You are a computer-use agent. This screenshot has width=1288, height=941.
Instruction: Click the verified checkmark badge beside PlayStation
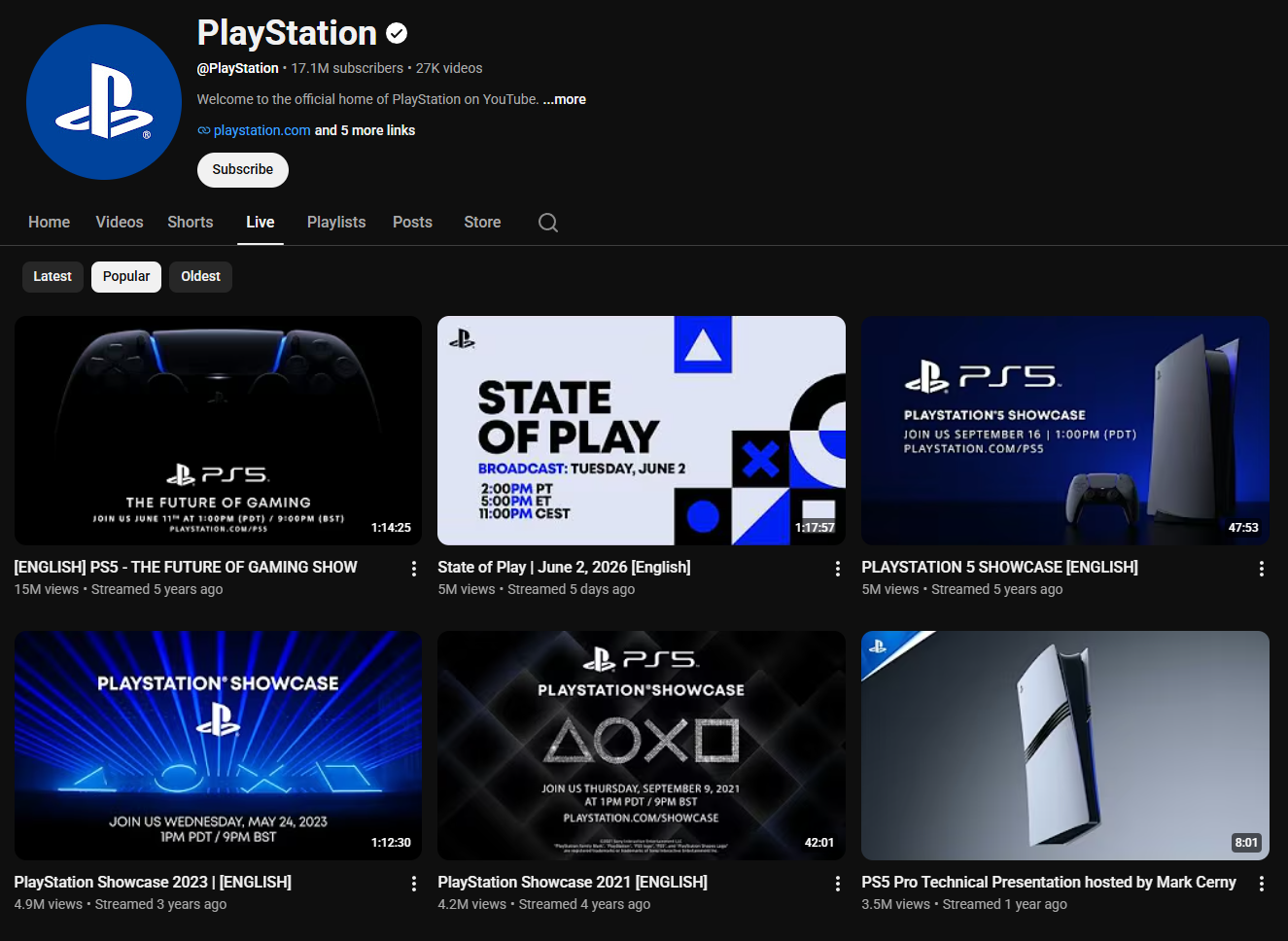point(397,33)
